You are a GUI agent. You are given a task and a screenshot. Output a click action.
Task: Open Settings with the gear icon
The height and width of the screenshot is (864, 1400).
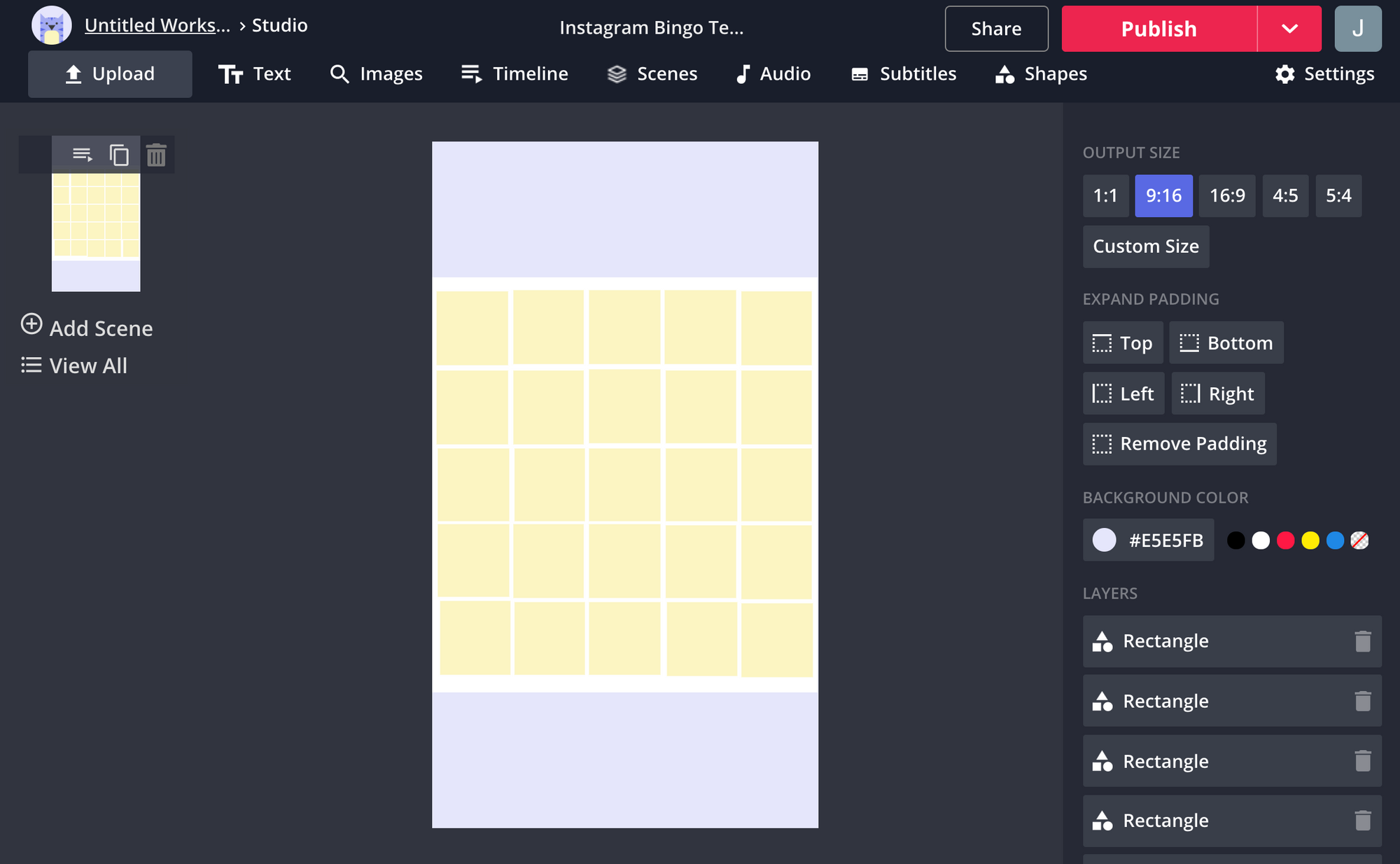coord(1324,74)
